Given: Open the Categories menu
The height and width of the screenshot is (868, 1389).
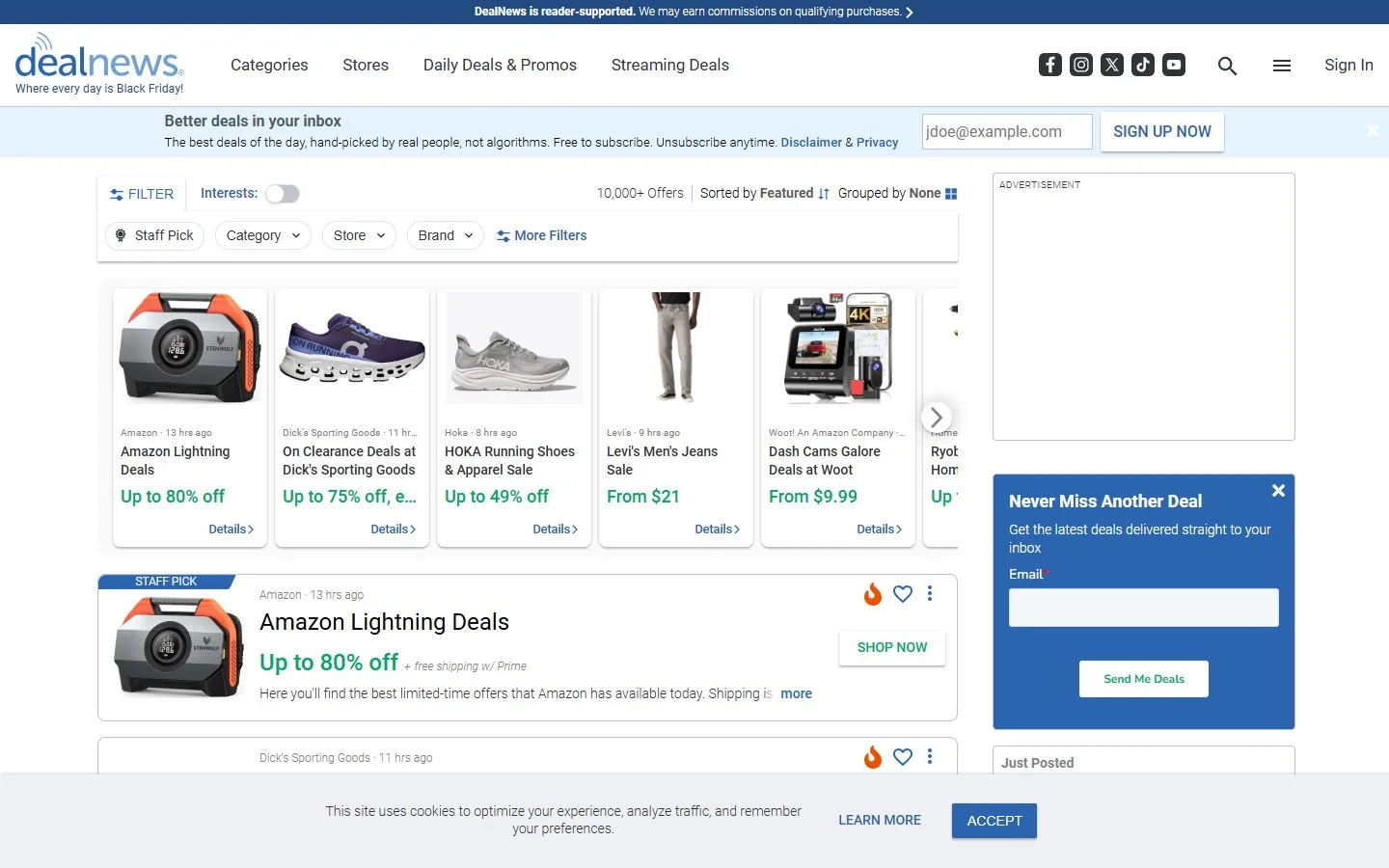Looking at the screenshot, I should click(x=269, y=65).
